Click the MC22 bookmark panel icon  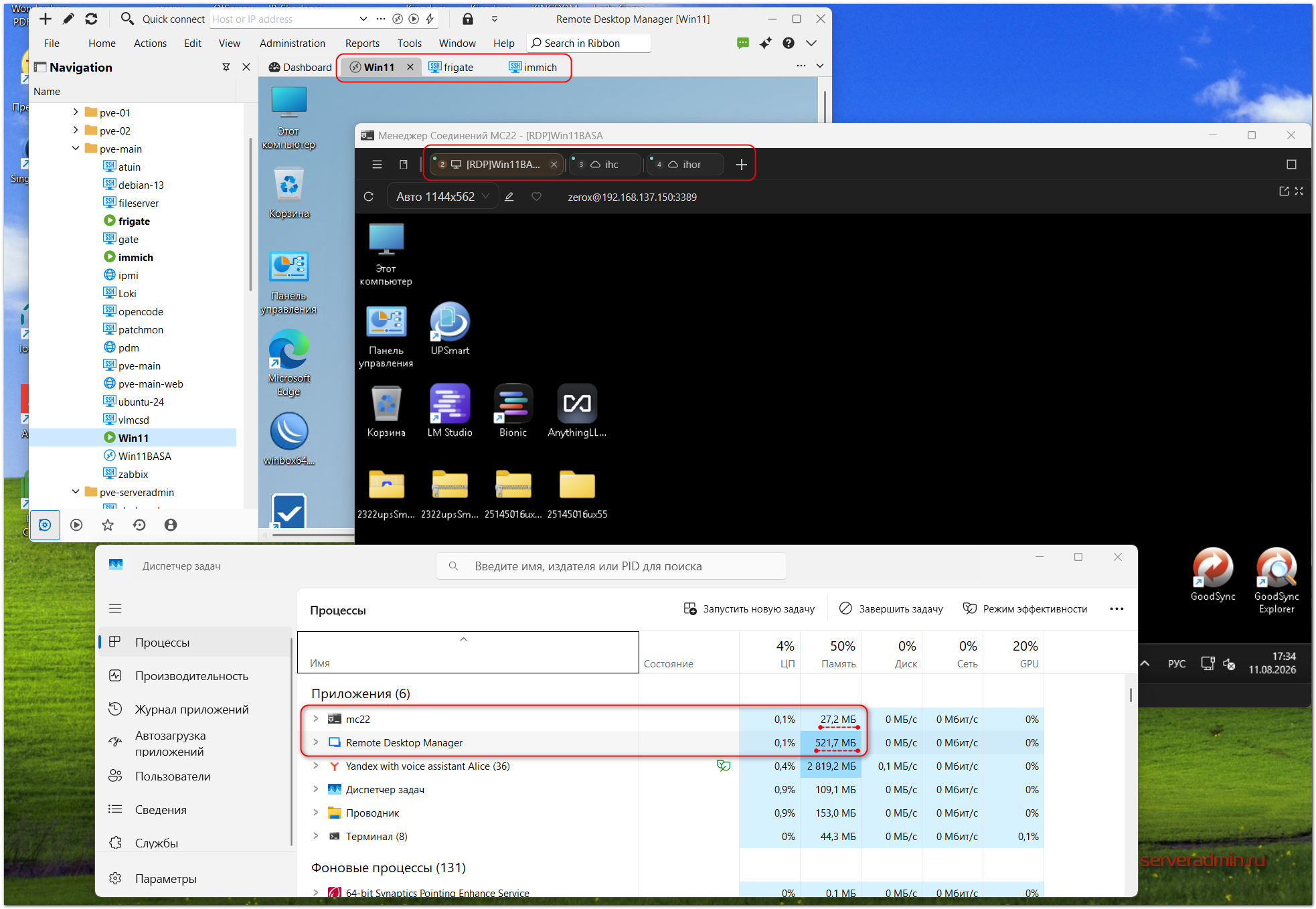click(x=404, y=164)
